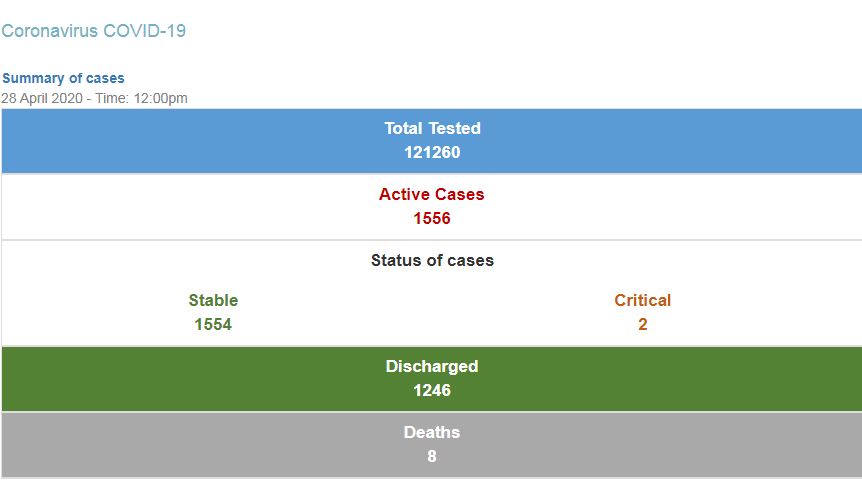Select the Deaths label
The image size is (862, 500).
pyautogui.click(x=432, y=432)
